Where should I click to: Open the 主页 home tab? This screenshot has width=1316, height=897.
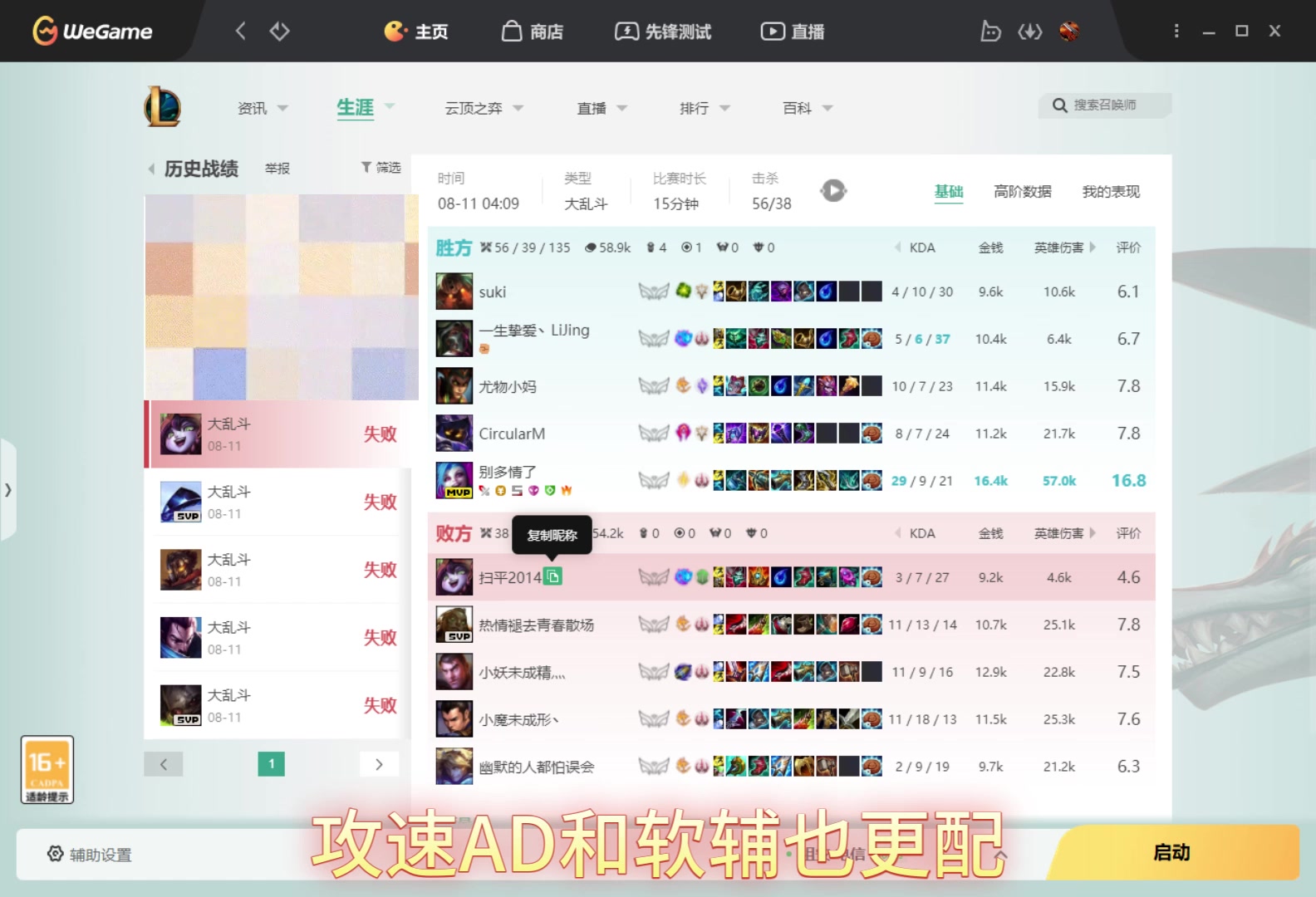pyautogui.click(x=415, y=32)
